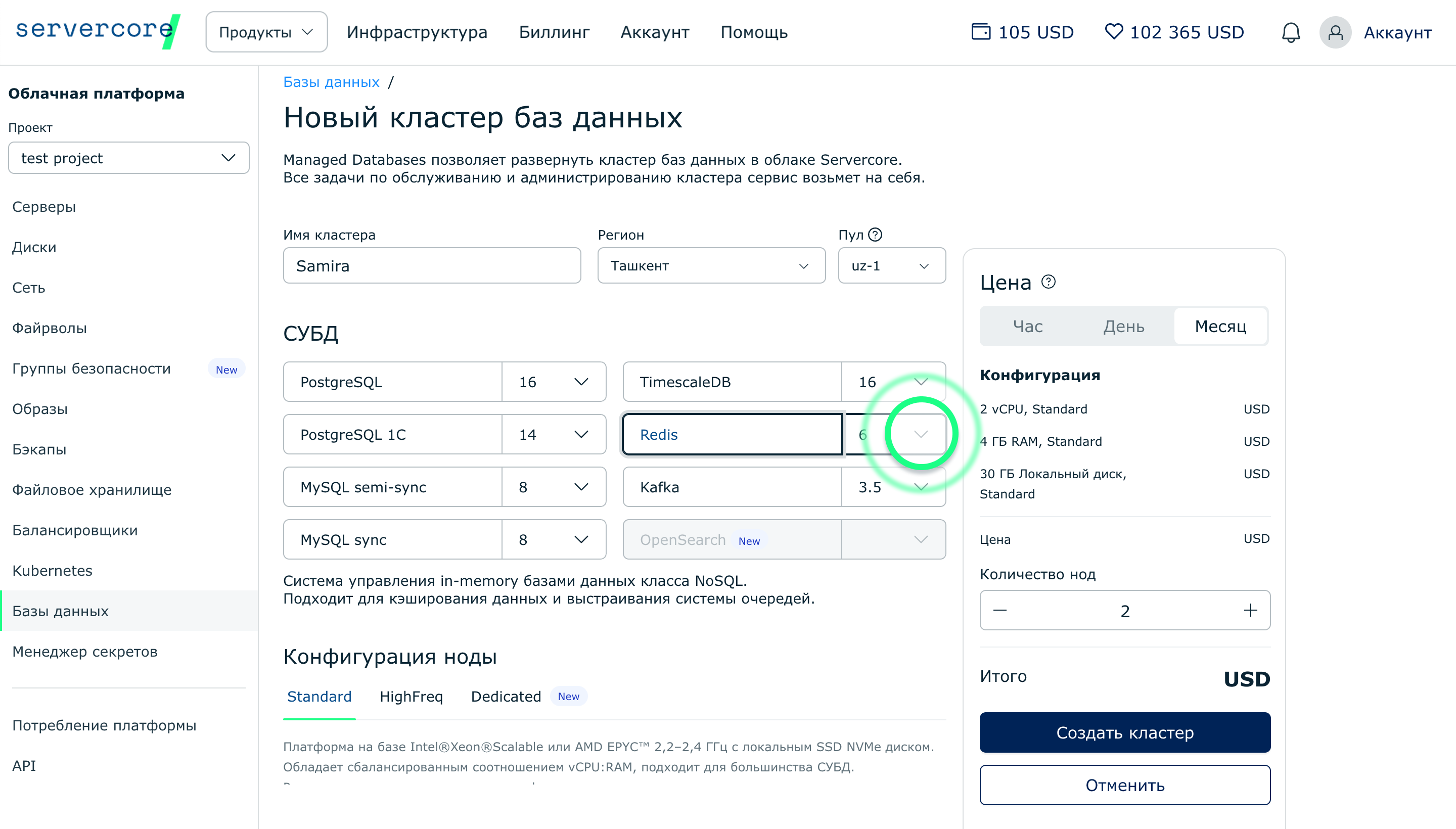Viewport: 1456px width, 829px height.
Task: Follow the Базы данных breadcrumb link
Action: point(332,82)
